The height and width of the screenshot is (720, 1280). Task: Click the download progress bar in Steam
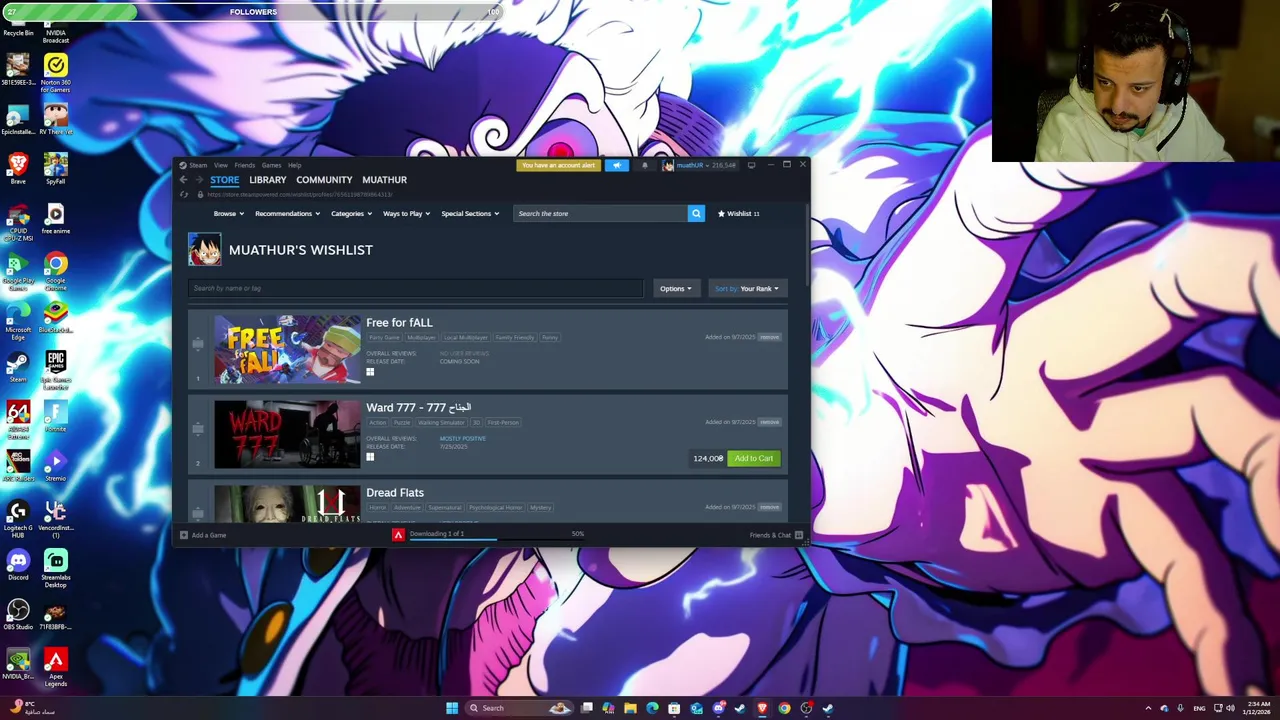point(497,539)
